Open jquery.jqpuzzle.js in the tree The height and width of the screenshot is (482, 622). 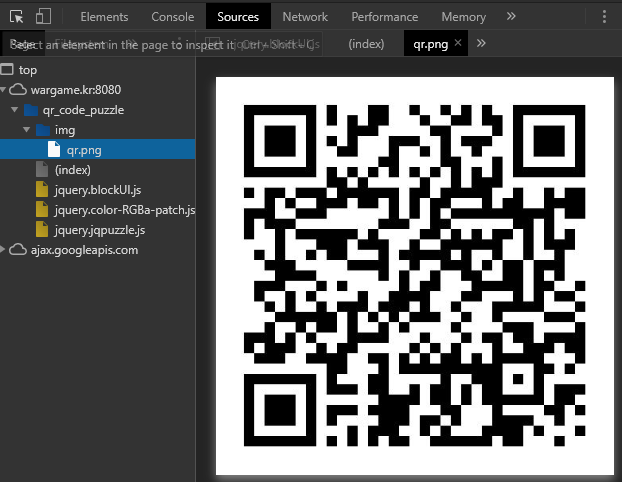pyautogui.click(x=98, y=230)
